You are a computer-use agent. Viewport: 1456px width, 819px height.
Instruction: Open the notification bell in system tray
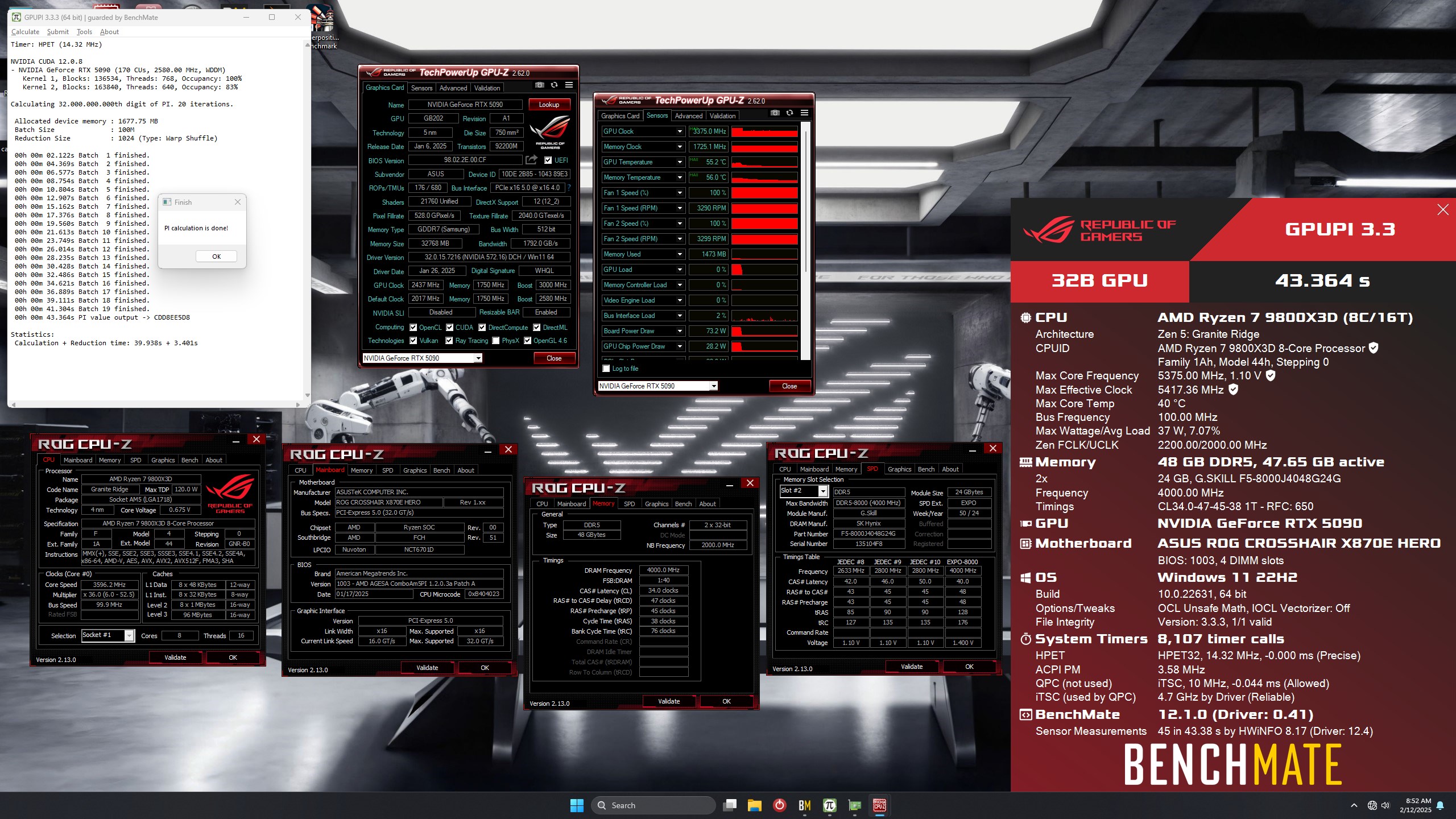click(x=1440, y=805)
